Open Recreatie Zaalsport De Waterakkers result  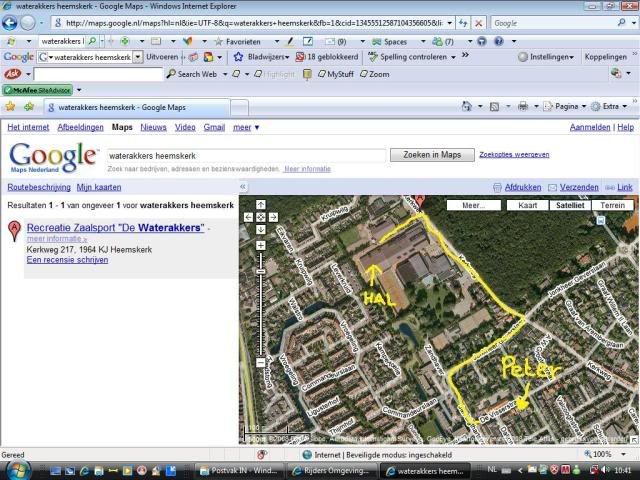(116, 228)
